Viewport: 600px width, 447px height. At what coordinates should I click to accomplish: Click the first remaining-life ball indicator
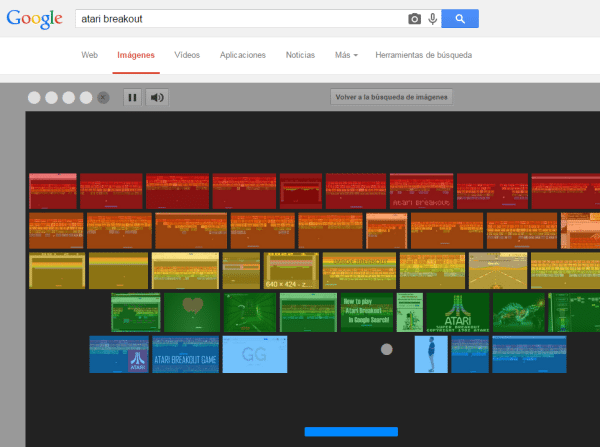[x=34, y=97]
